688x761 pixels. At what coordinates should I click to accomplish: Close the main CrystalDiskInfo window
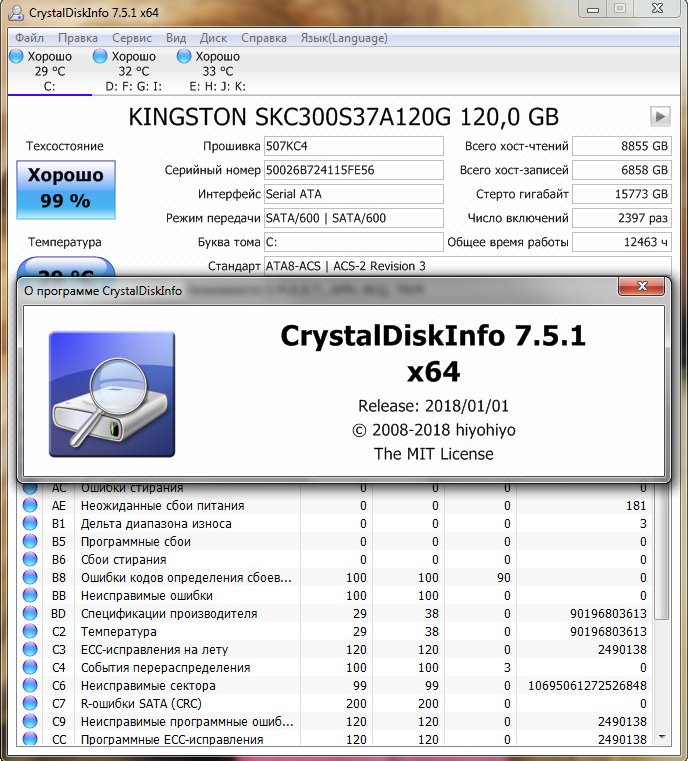pos(657,9)
